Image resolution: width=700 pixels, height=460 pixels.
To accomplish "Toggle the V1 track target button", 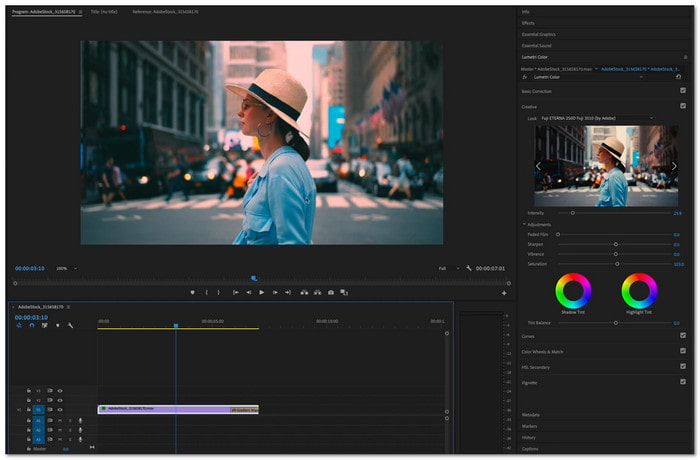I will tap(38, 410).
